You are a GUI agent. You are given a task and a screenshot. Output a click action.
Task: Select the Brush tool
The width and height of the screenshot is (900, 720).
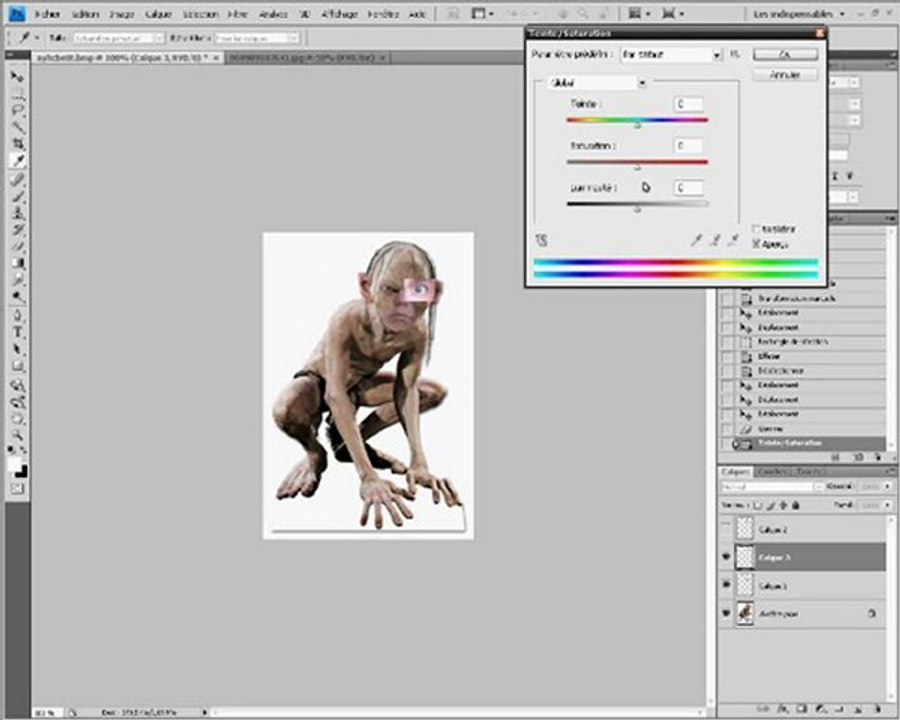point(18,196)
